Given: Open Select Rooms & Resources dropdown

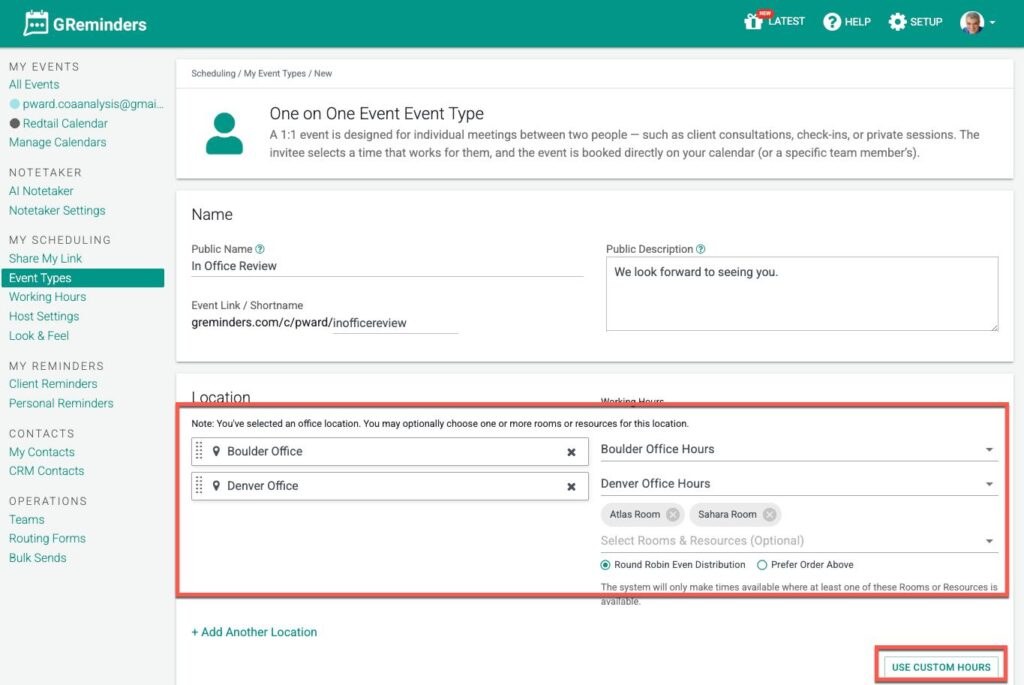Looking at the screenshot, I should point(989,541).
